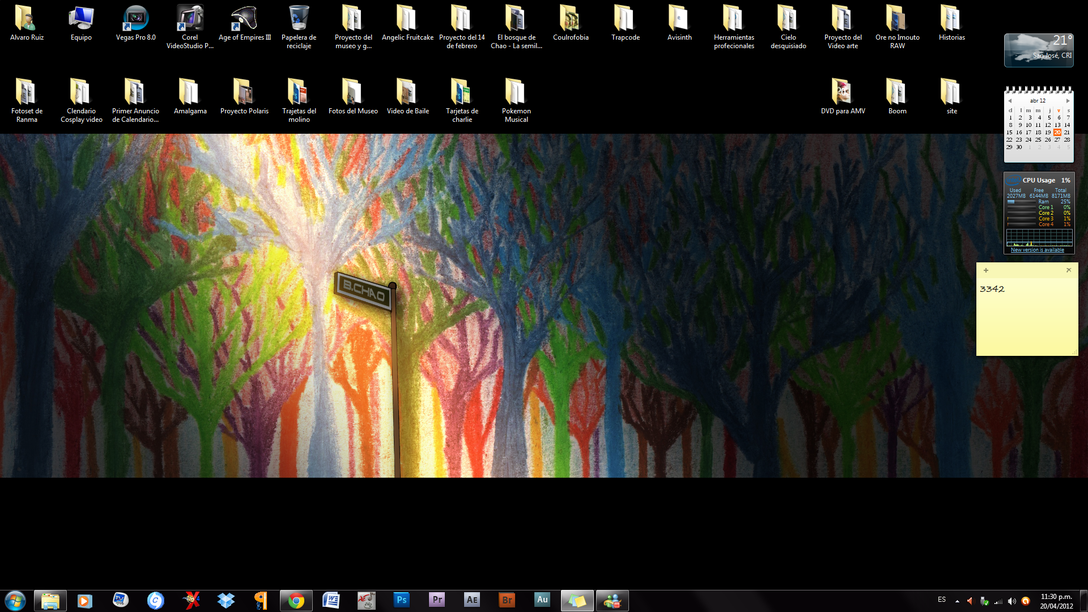Show hidden system tray icons
Image resolution: width=1088 pixels, height=612 pixels.
(x=957, y=601)
